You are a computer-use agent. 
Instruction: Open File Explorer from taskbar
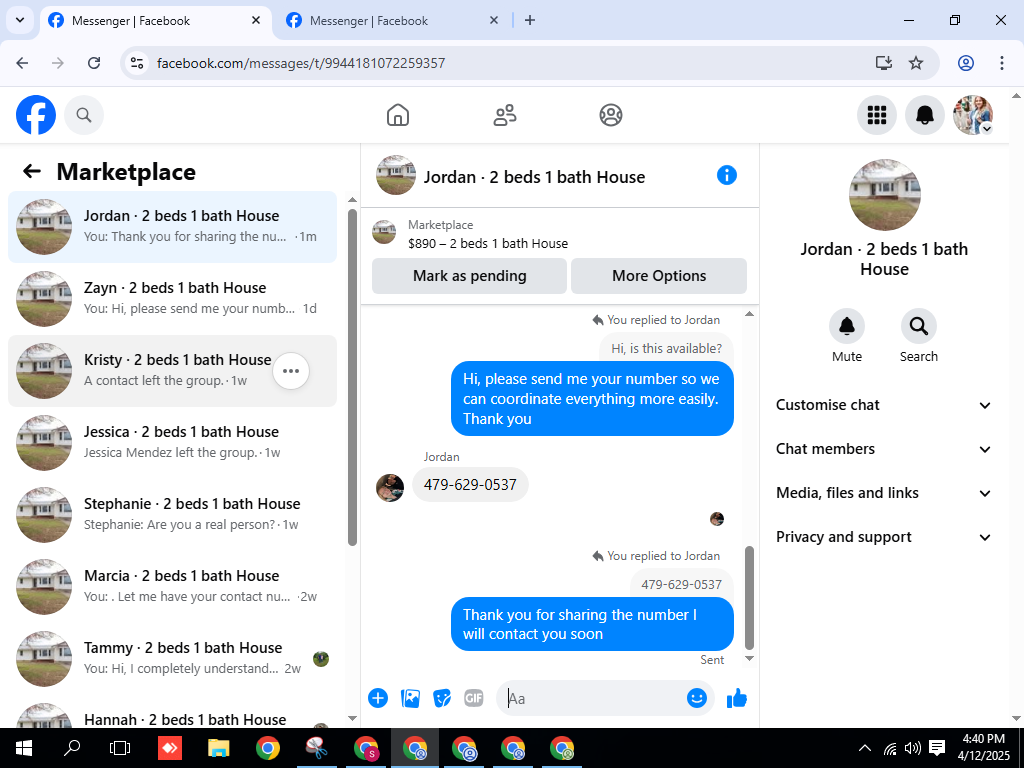coord(219,748)
